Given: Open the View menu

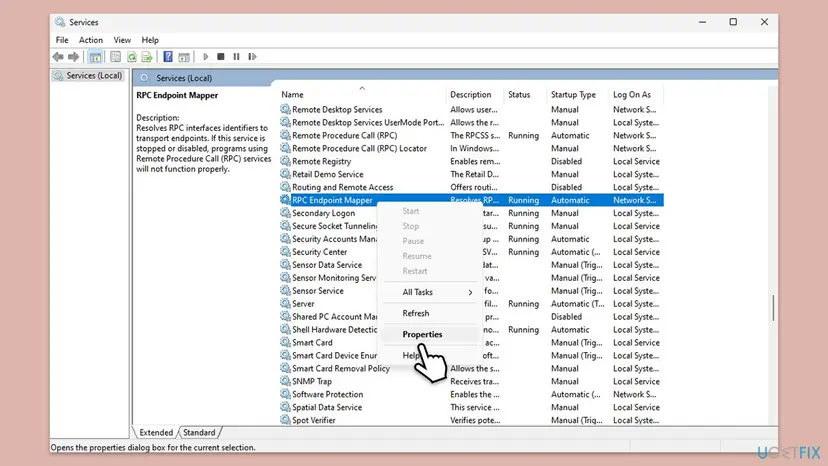Looking at the screenshot, I should click(122, 40).
